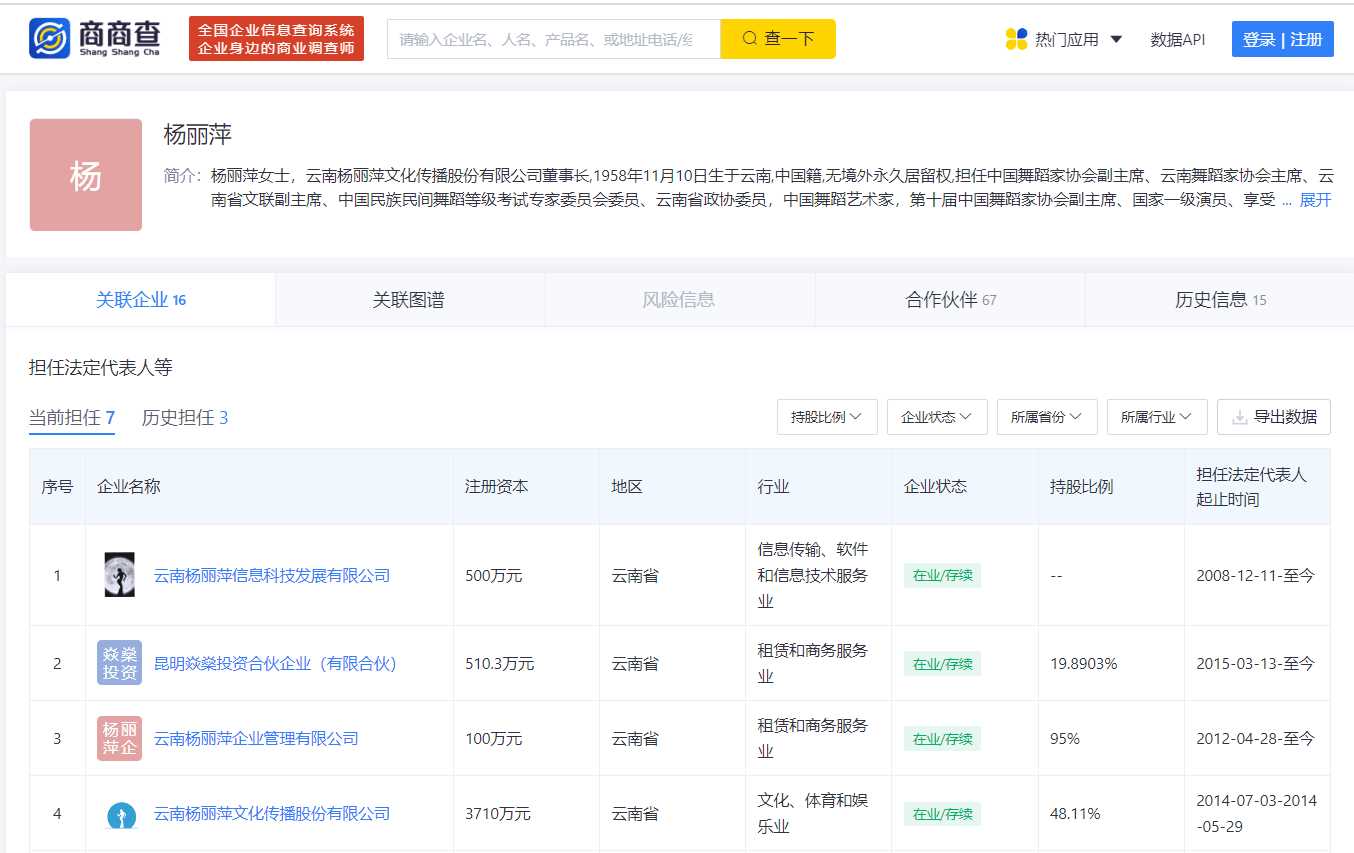Image resolution: width=1354 pixels, height=853 pixels.
Task: Open the 数据API link
Action: 1177,40
